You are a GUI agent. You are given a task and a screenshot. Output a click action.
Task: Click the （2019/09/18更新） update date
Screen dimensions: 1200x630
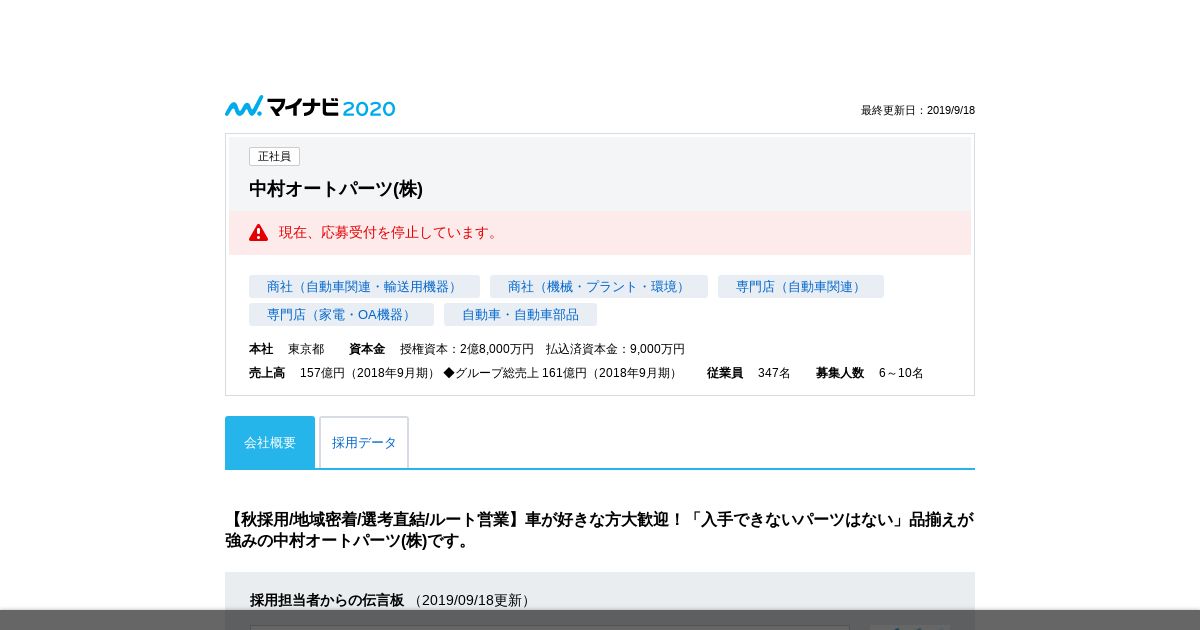point(472,600)
